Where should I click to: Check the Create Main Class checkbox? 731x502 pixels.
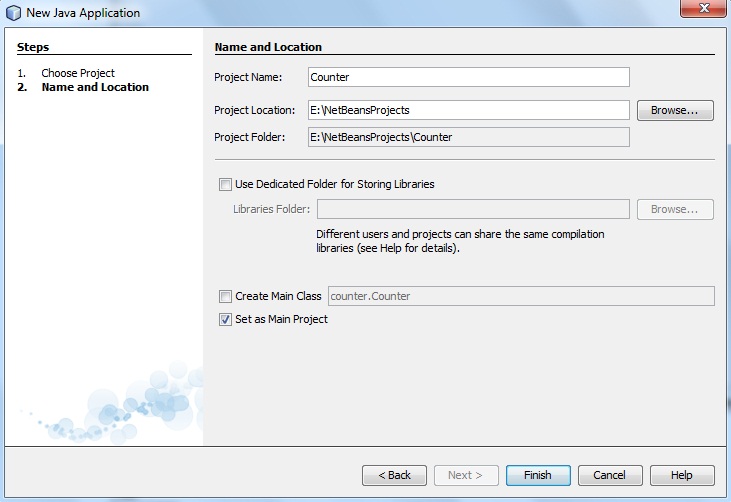[225, 296]
